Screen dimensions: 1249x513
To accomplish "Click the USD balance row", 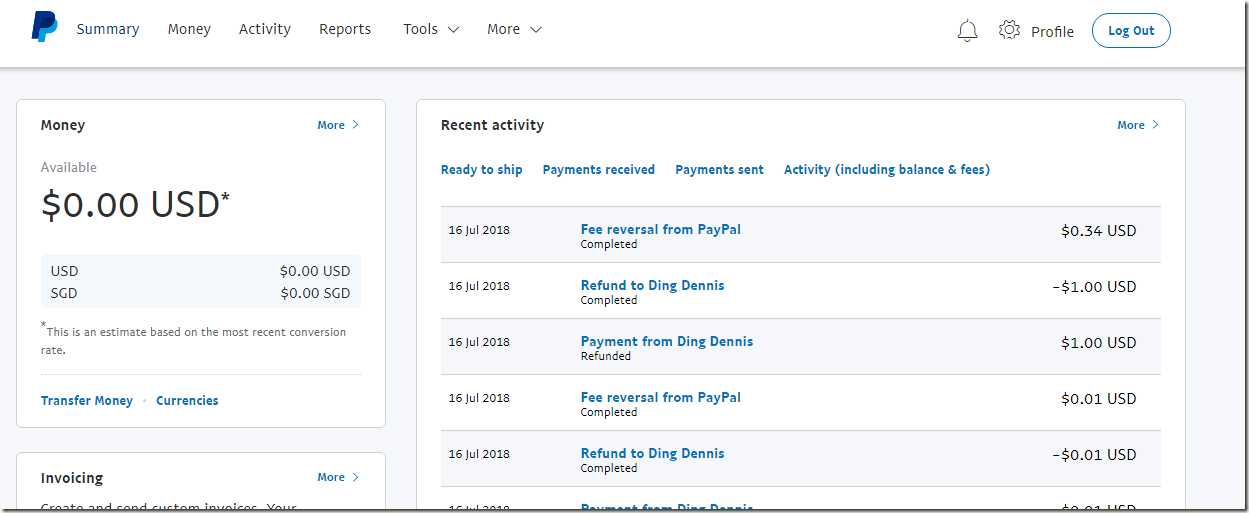I will (201, 271).
